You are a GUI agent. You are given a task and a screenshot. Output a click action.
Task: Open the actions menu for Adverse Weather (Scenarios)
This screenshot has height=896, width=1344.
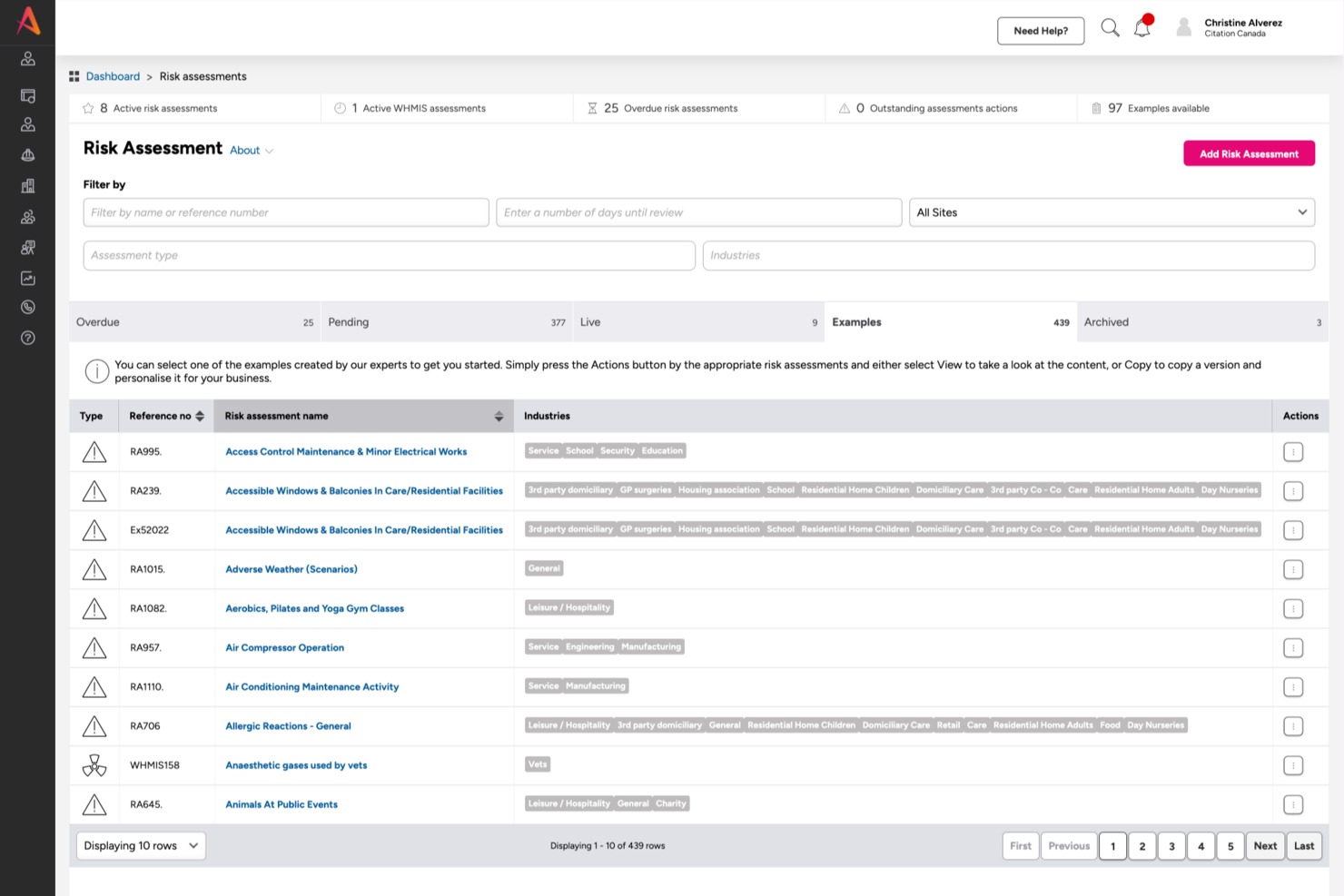coord(1293,569)
